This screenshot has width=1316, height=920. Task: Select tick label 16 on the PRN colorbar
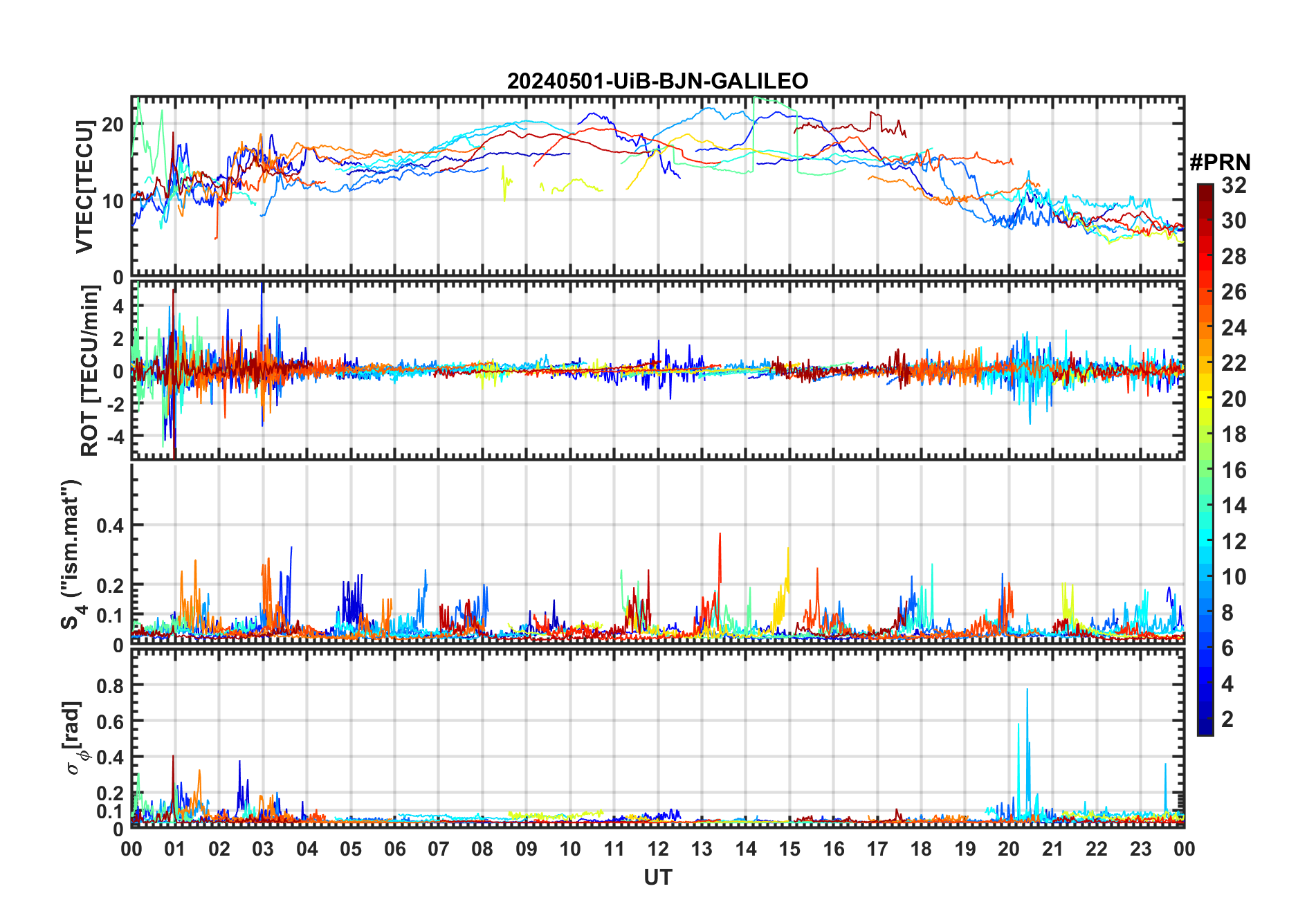(x=1234, y=470)
